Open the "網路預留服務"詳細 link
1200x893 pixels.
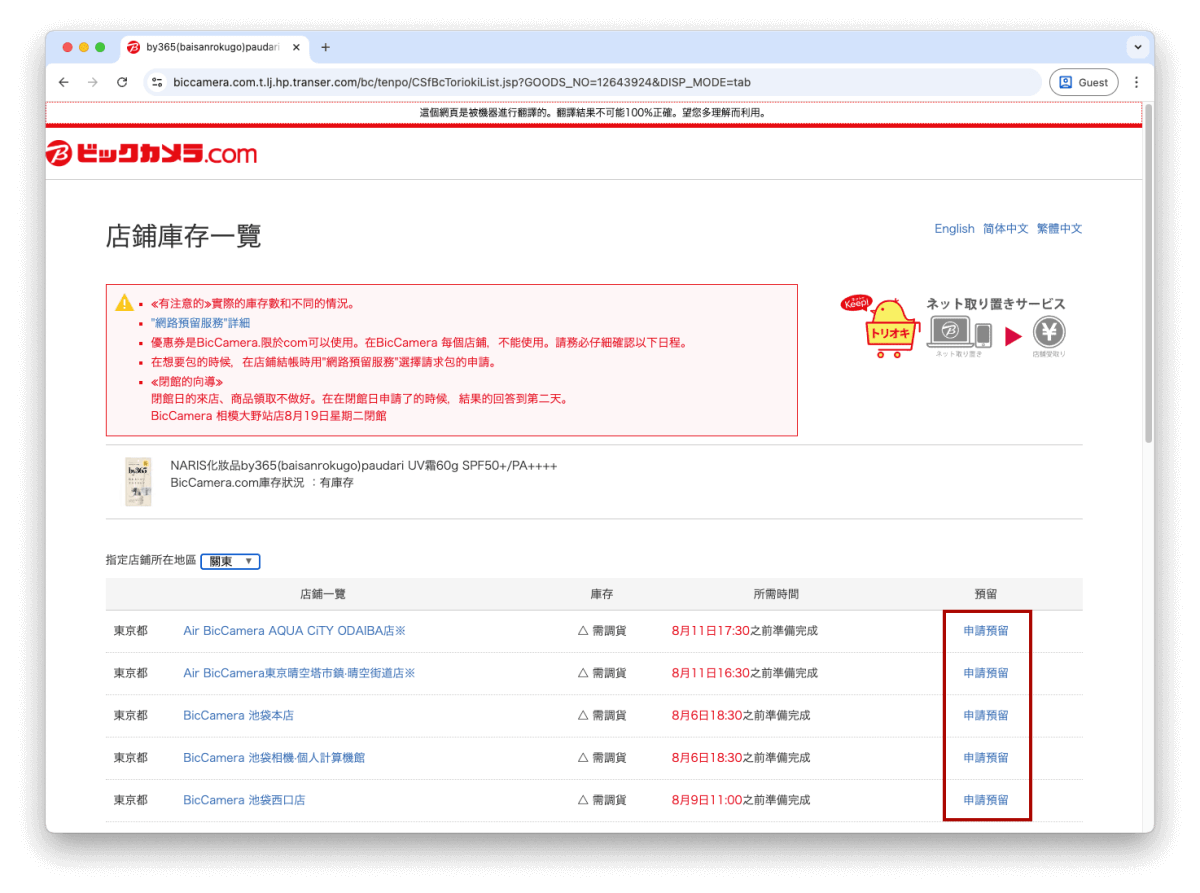pos(200,323)
